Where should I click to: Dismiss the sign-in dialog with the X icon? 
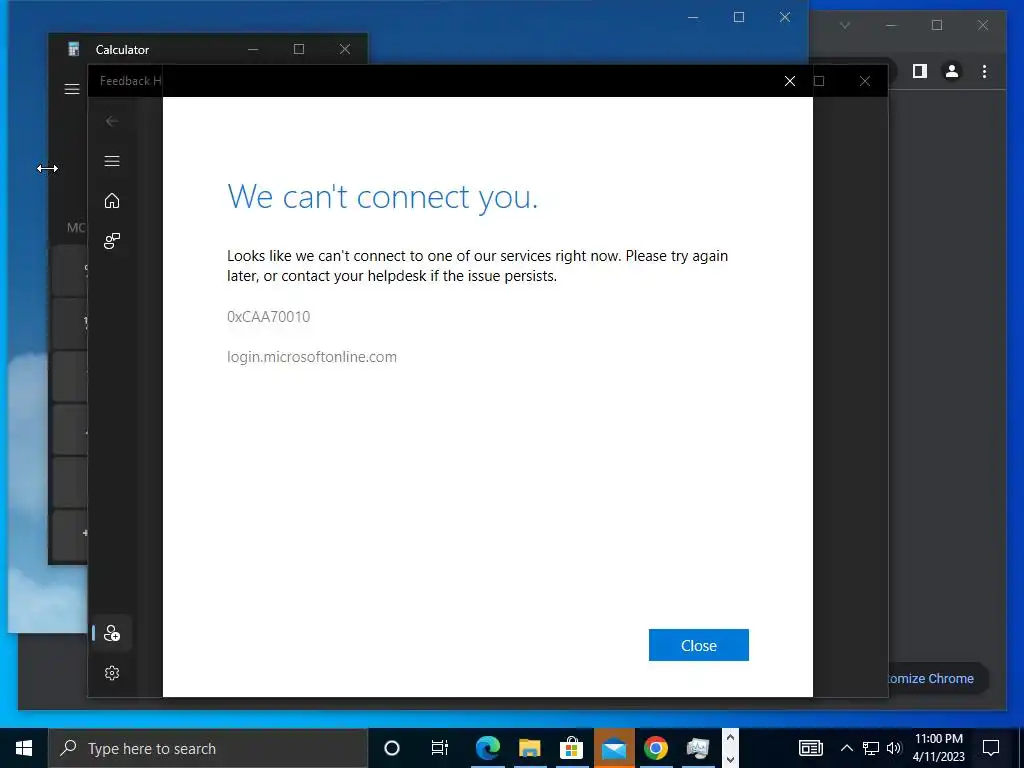790,81
